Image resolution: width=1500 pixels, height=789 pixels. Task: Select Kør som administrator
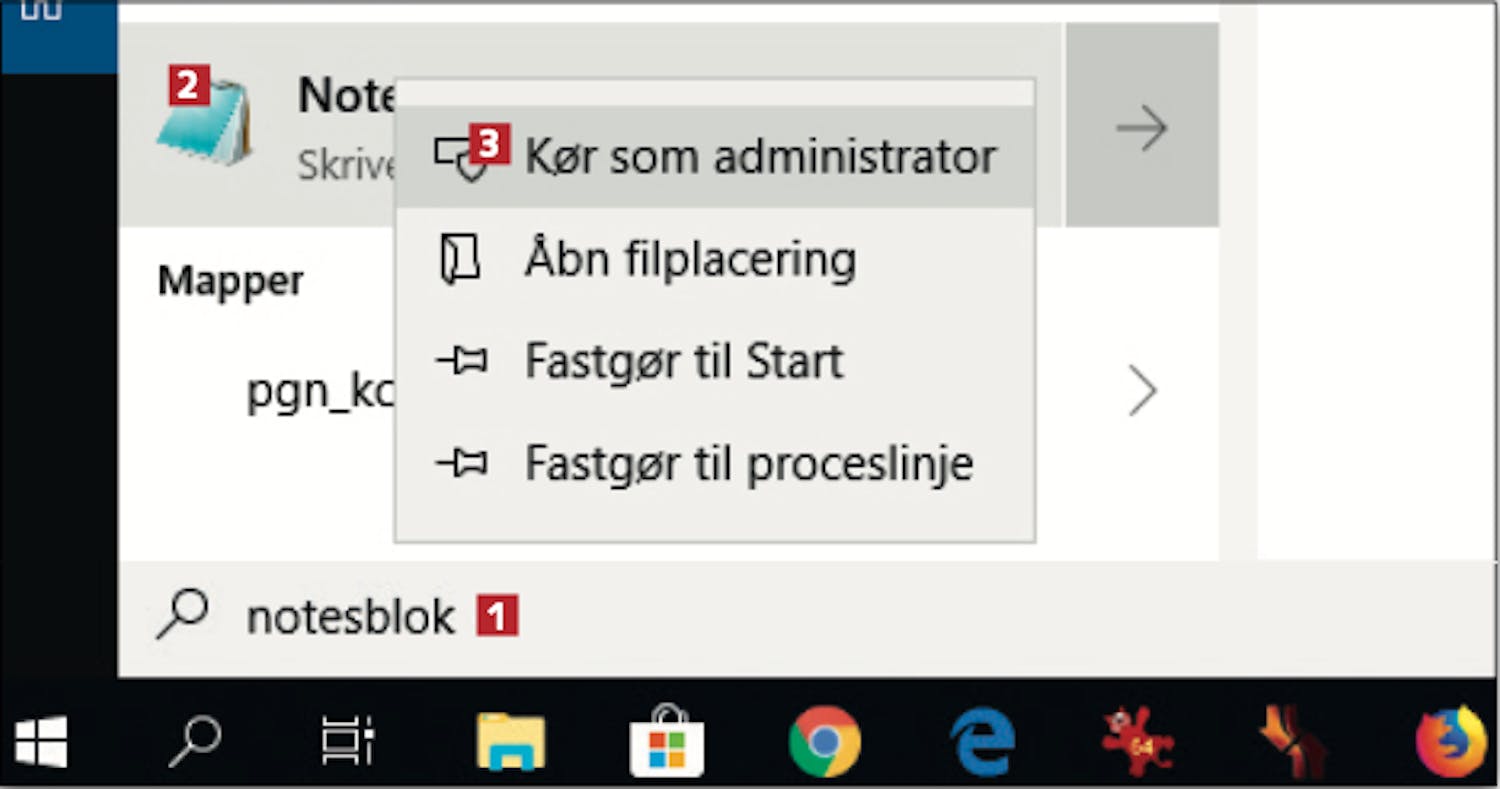(x=715, y=157)
